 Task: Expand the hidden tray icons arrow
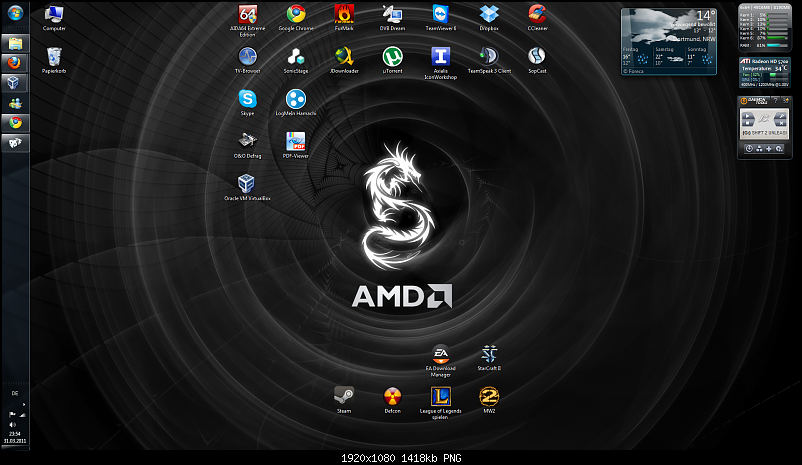24,404
